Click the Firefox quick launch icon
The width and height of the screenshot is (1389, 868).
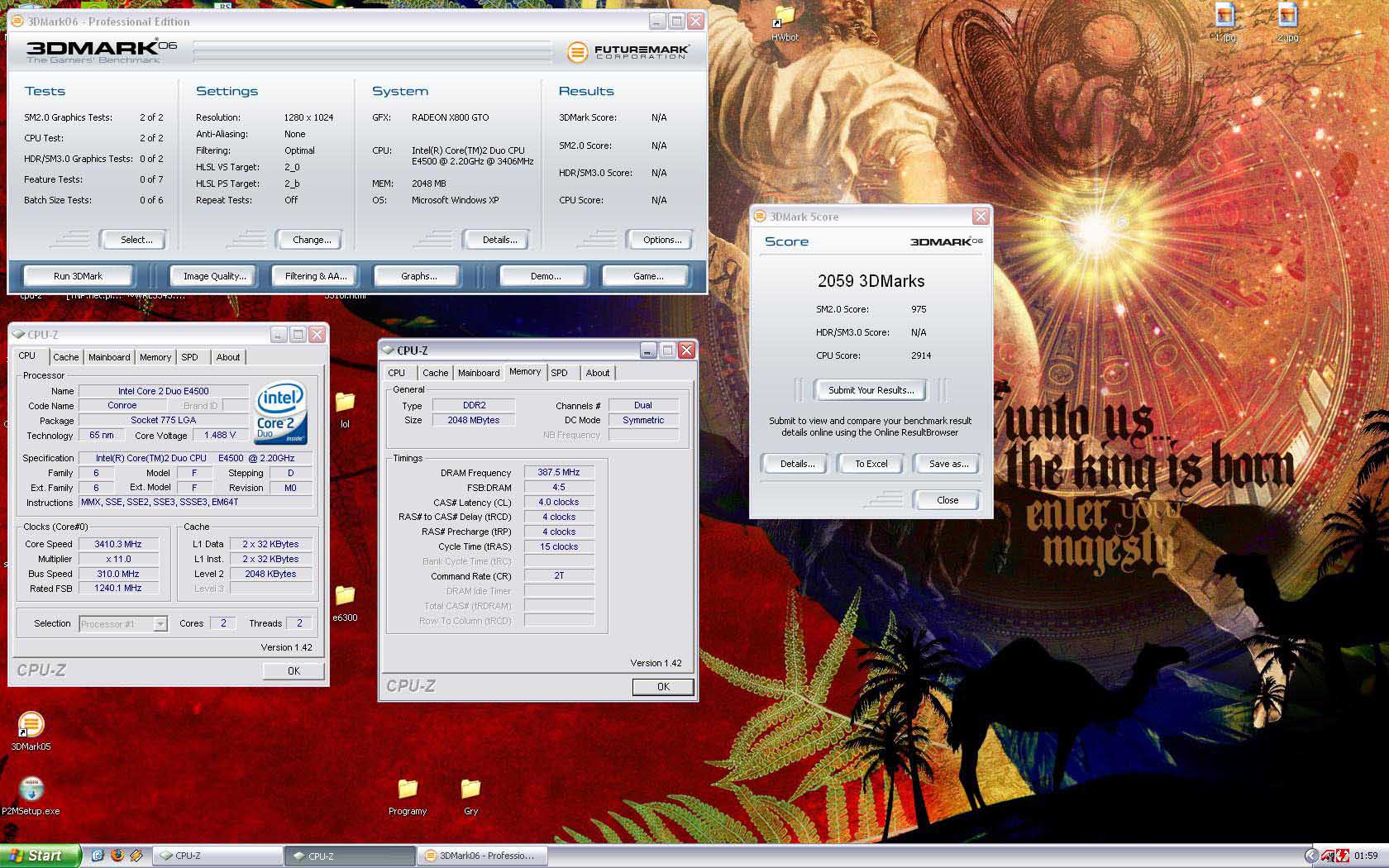pyautogui.click(x=117, y=856)
